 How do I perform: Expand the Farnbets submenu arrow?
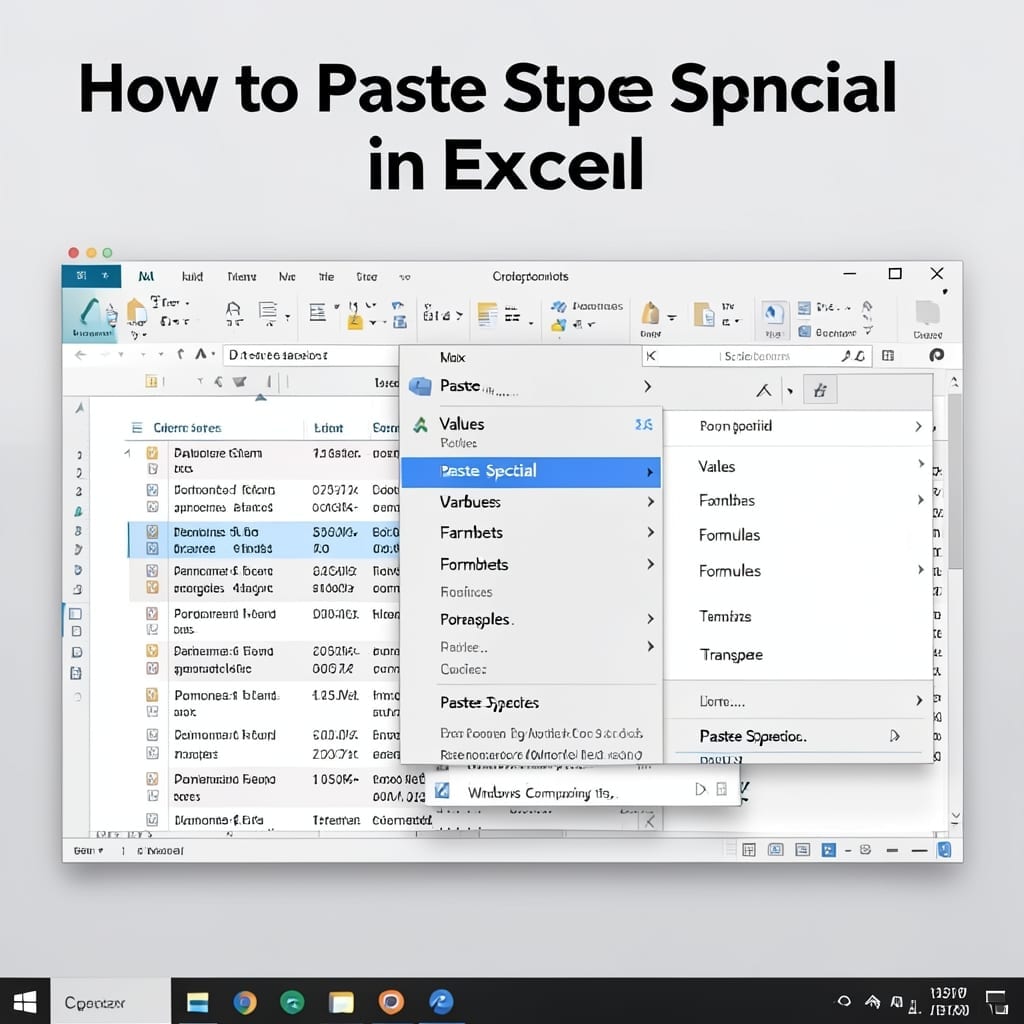pos(650,532)
